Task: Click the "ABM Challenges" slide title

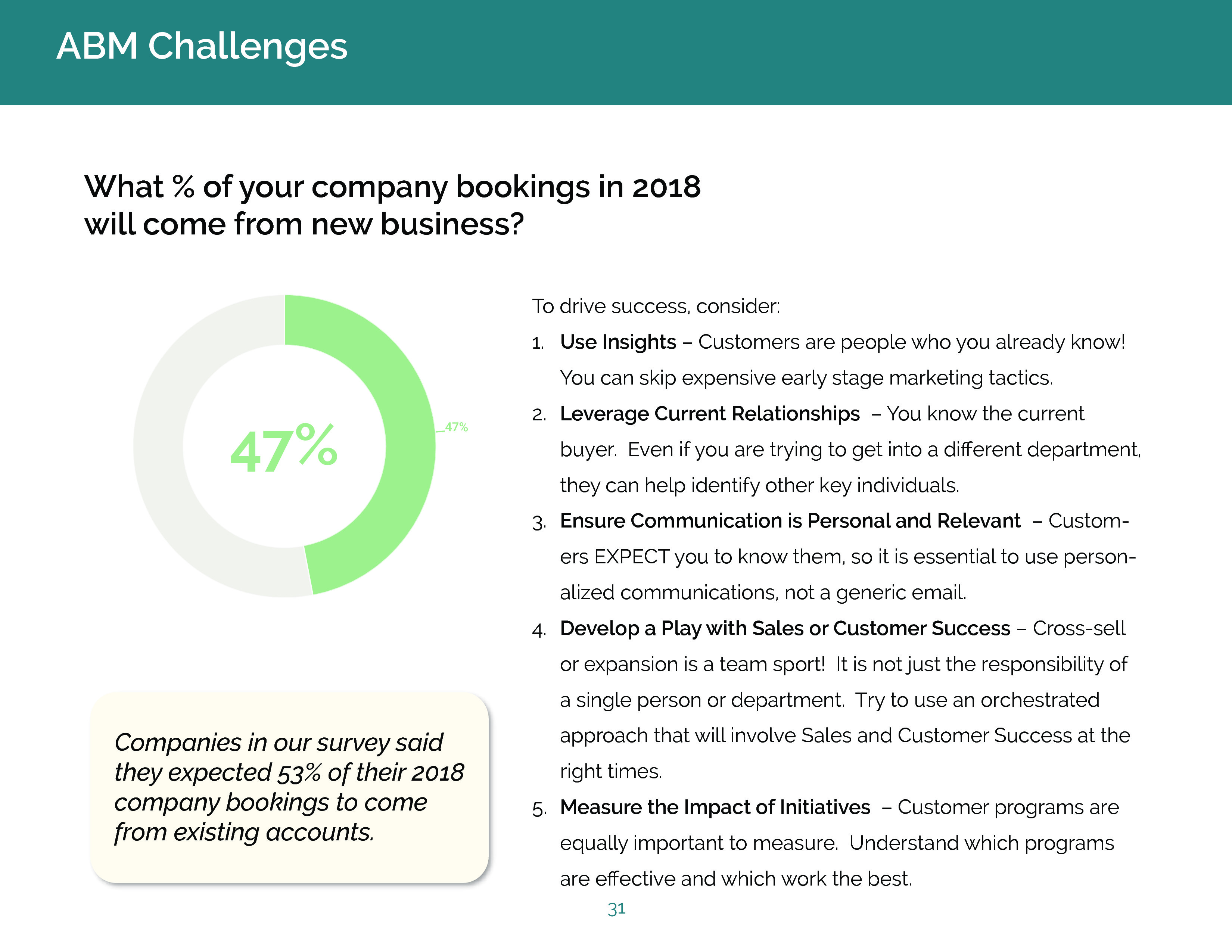Action: coord(201,46)
